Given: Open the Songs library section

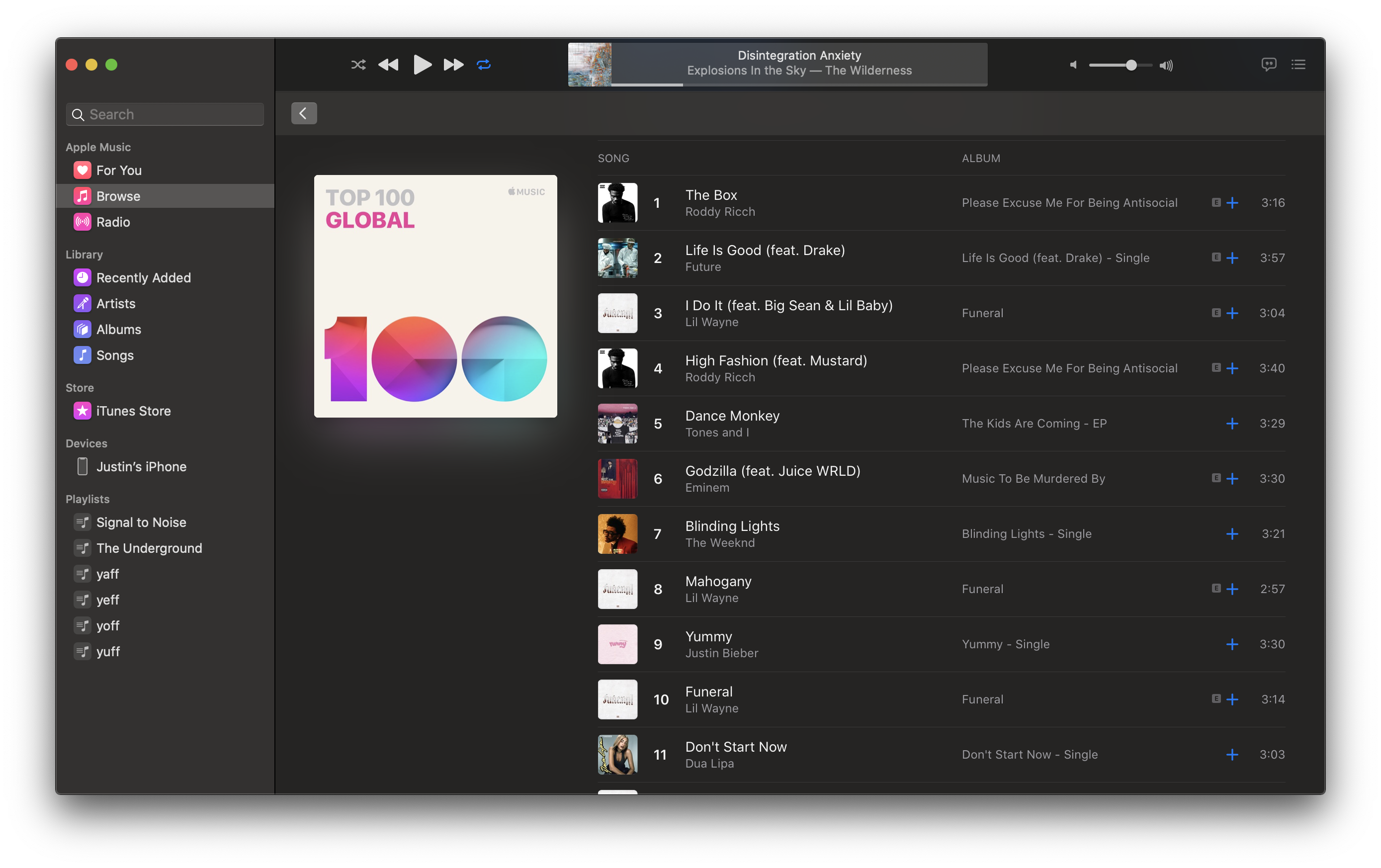Looking at the screenshot, I should (114, 355).
